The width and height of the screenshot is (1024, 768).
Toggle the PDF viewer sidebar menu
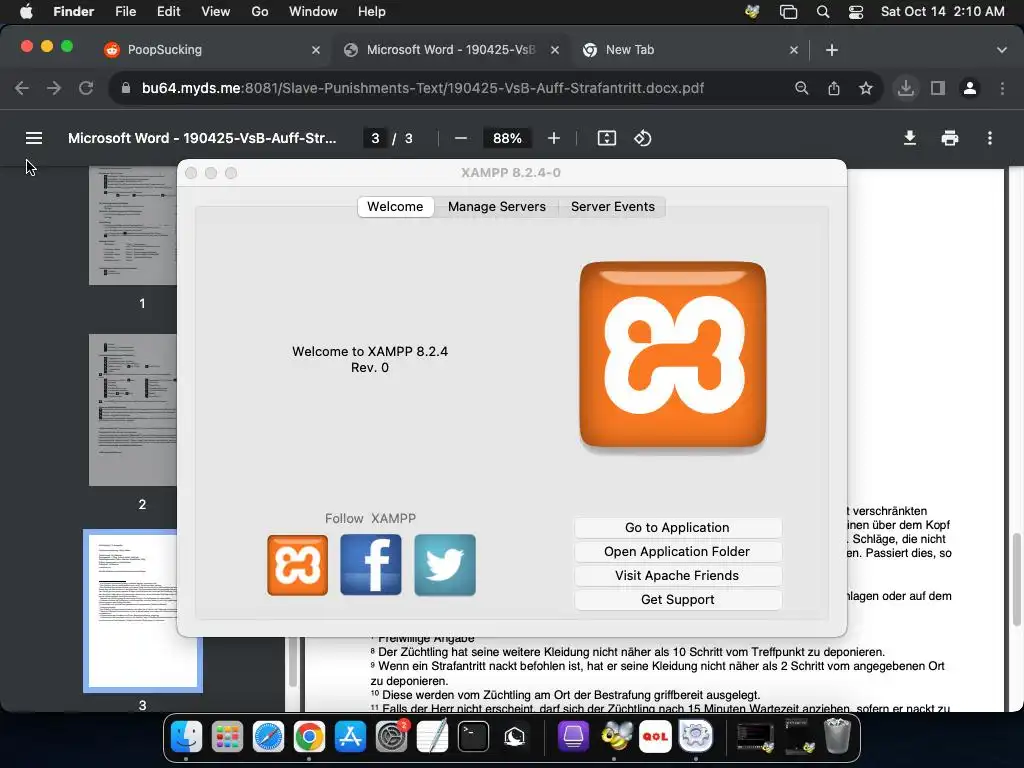[34, 138]
